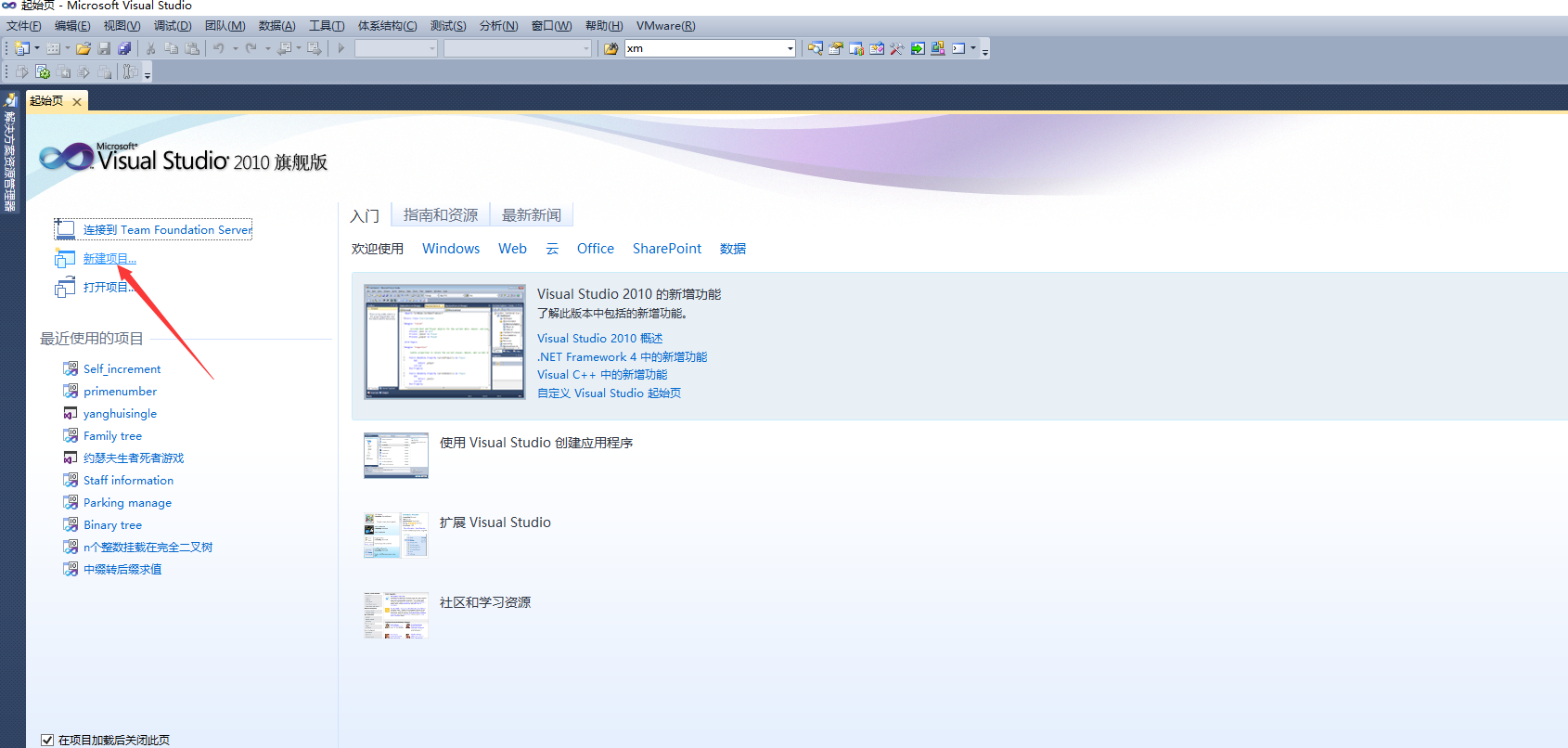Open the New Project button dropdown arrow
Image resolution: width=1568 pixels, height=748 pixels.
pos(37,48)
